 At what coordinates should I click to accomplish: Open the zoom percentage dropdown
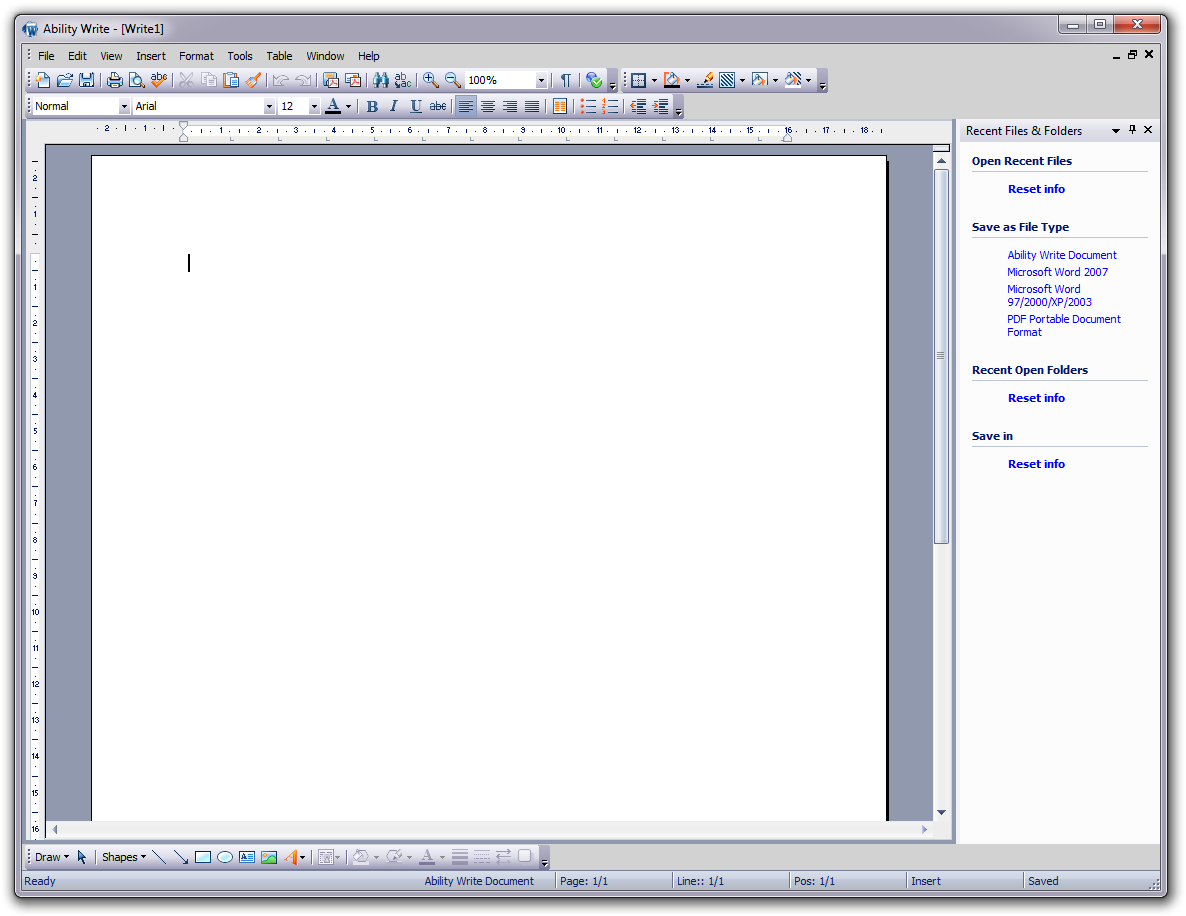[x=541, y=80]
